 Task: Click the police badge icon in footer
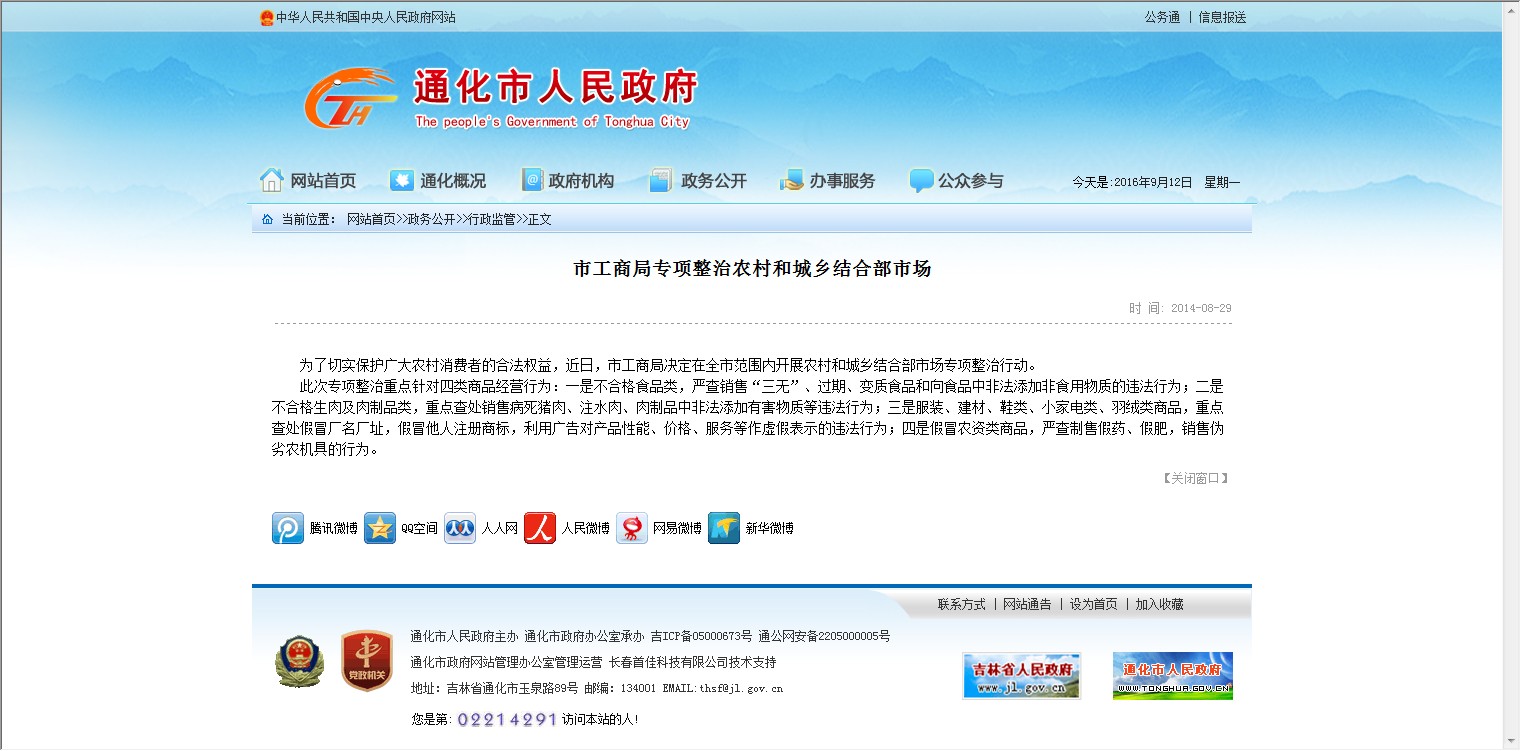(x=299, y=662)
